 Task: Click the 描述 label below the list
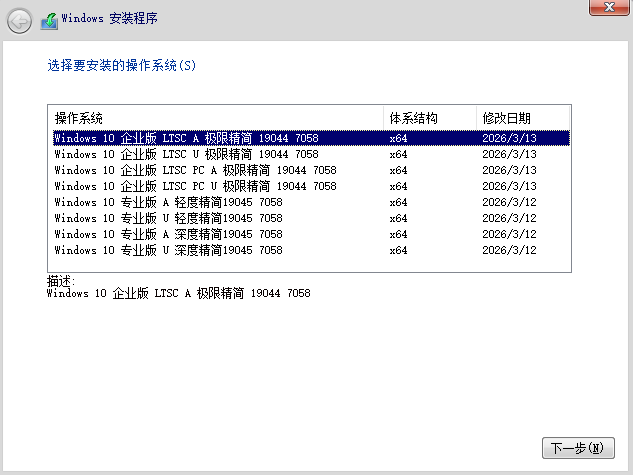click(60, 281)
